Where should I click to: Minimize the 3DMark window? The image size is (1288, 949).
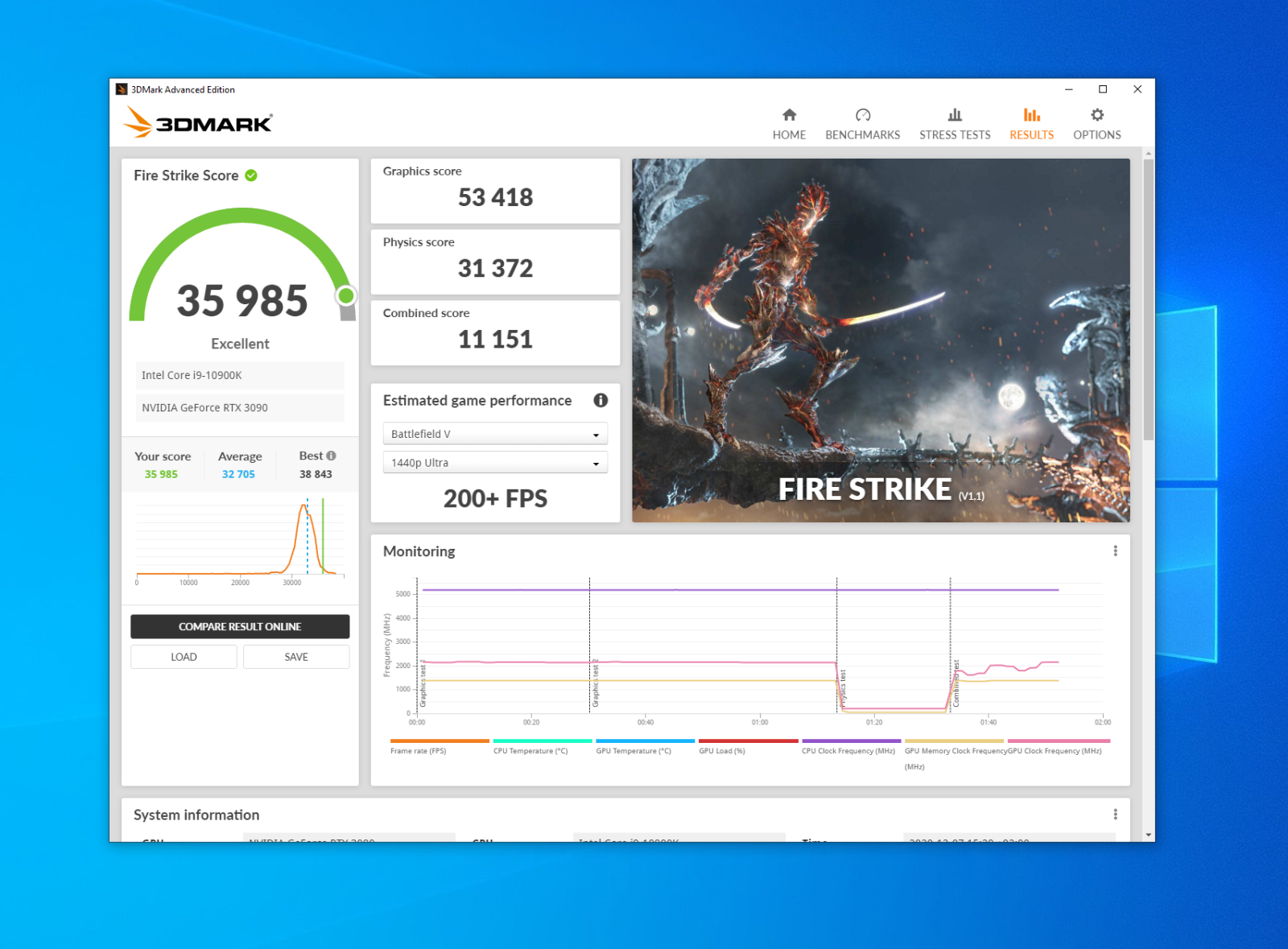coord(1068,89)
